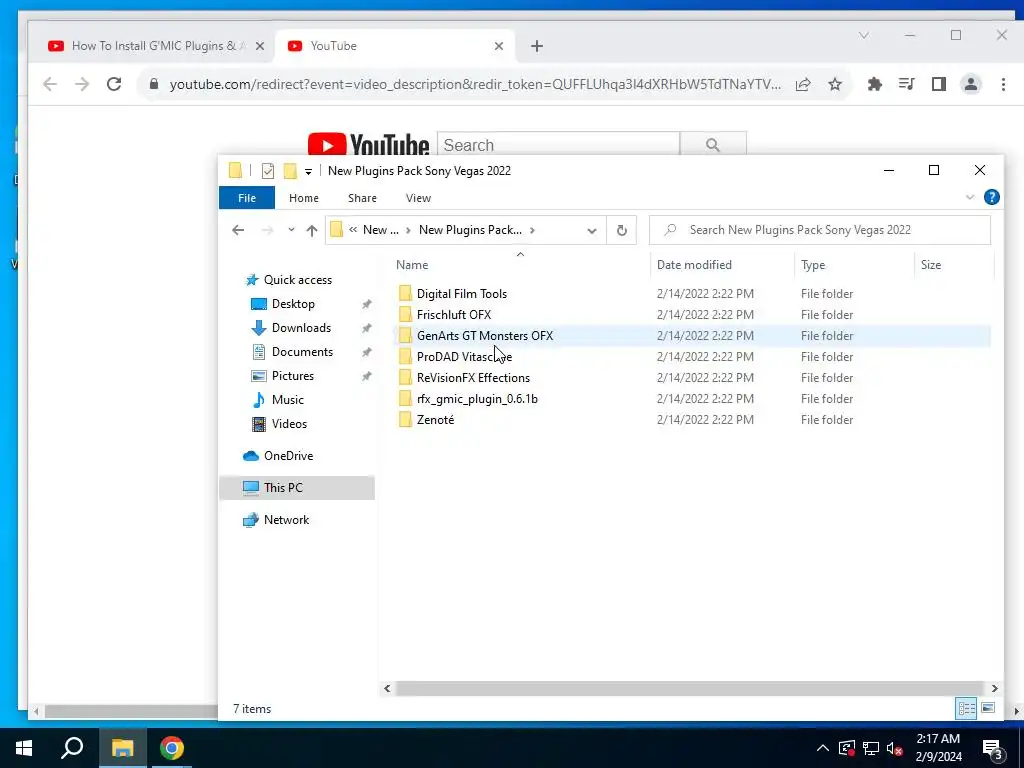Image resolution: width=1024 pixels, height=768 pixels.
Task: Refresh the File Explorer folder view
Action: click(x=622, y=230)
